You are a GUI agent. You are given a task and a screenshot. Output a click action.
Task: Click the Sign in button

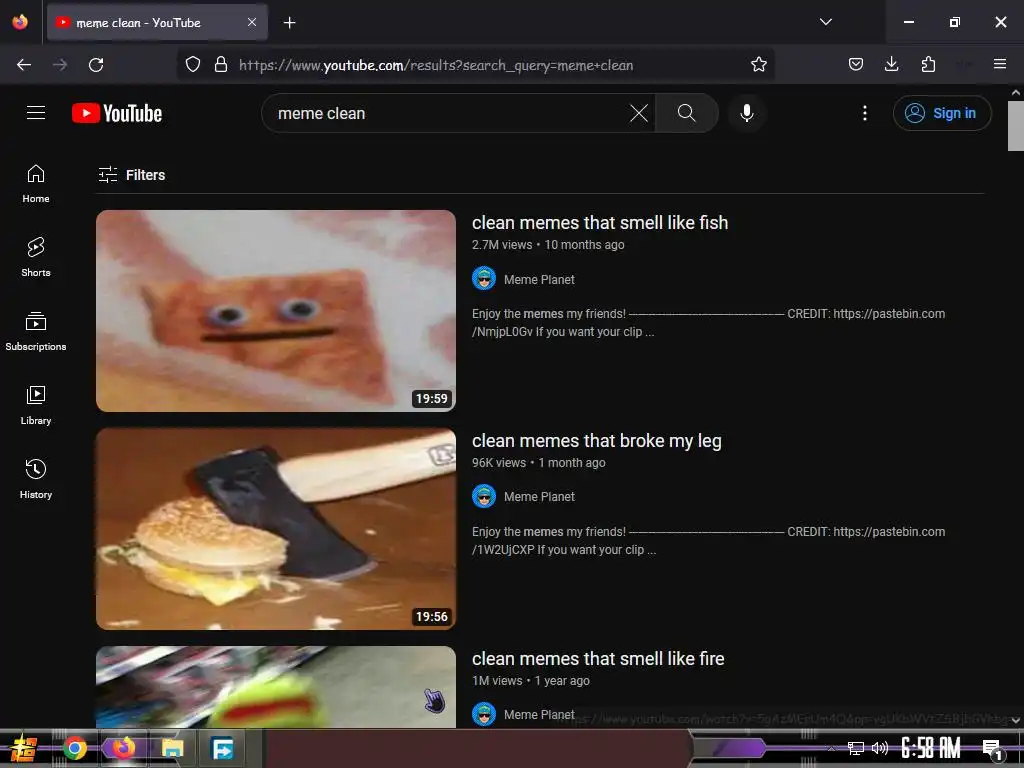(942, 113)
